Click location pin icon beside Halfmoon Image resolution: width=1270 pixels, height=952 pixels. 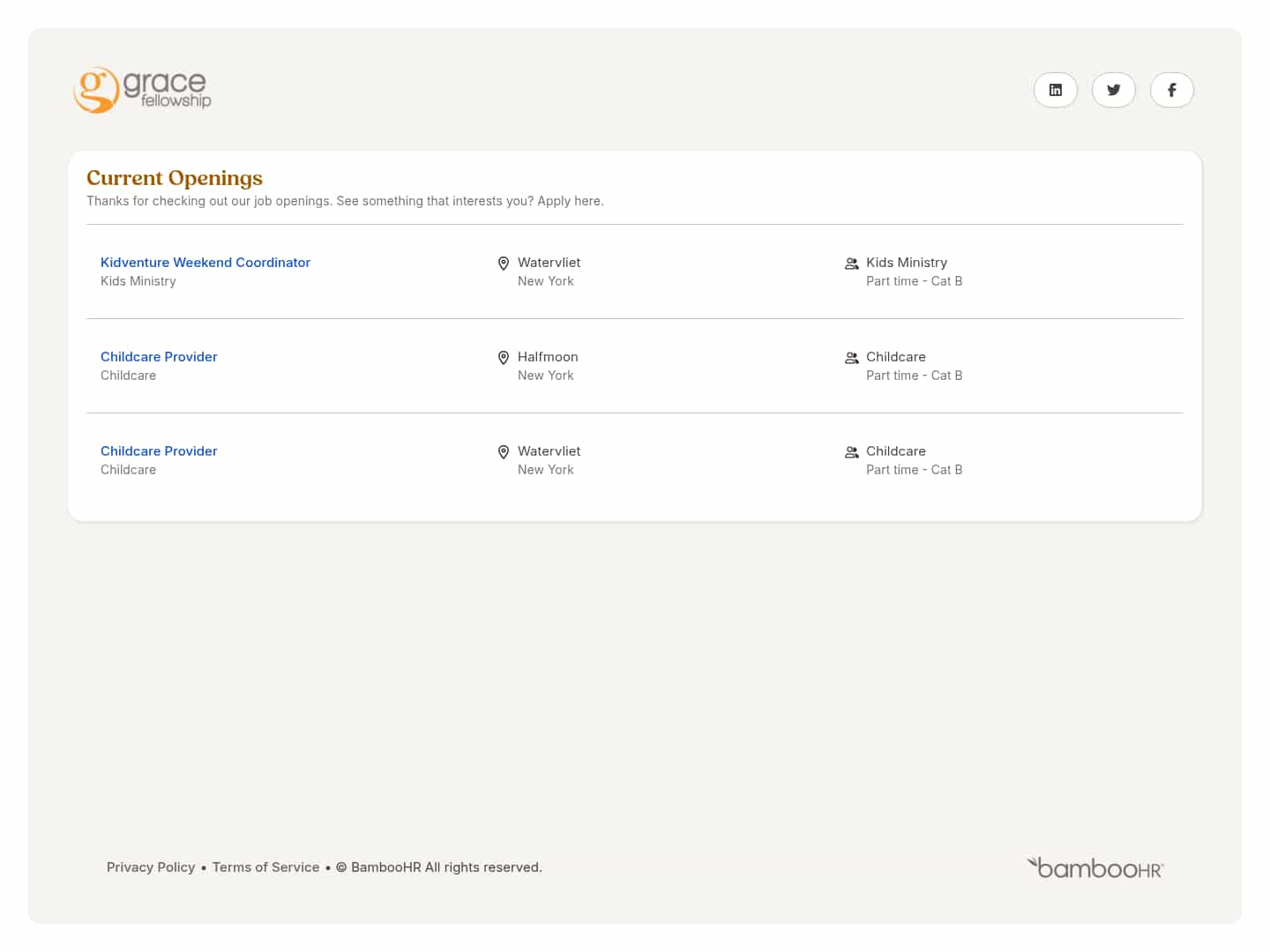(504, 358)
